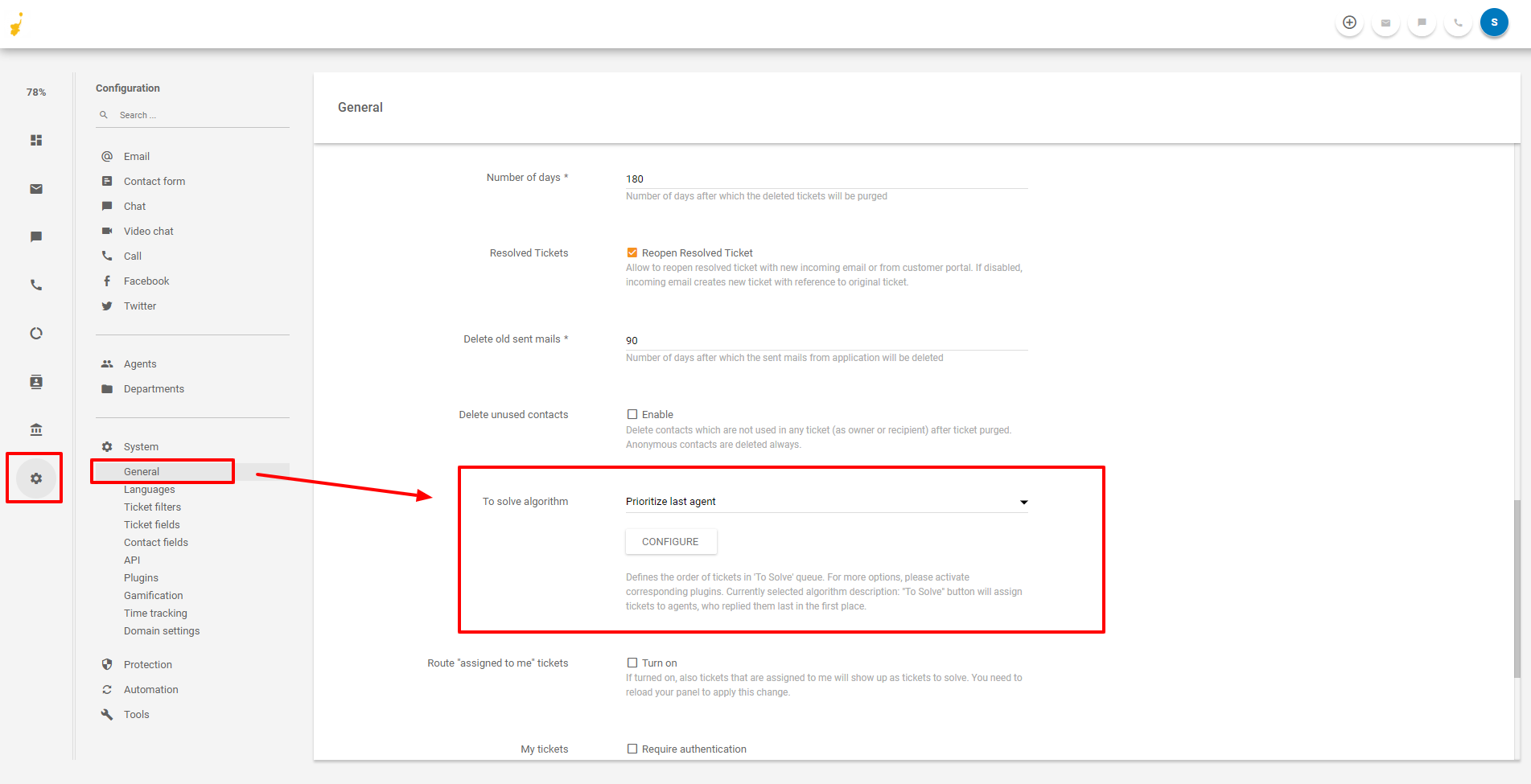Select Languages under System
This screenshot has width=1531, height=784.
149,489
